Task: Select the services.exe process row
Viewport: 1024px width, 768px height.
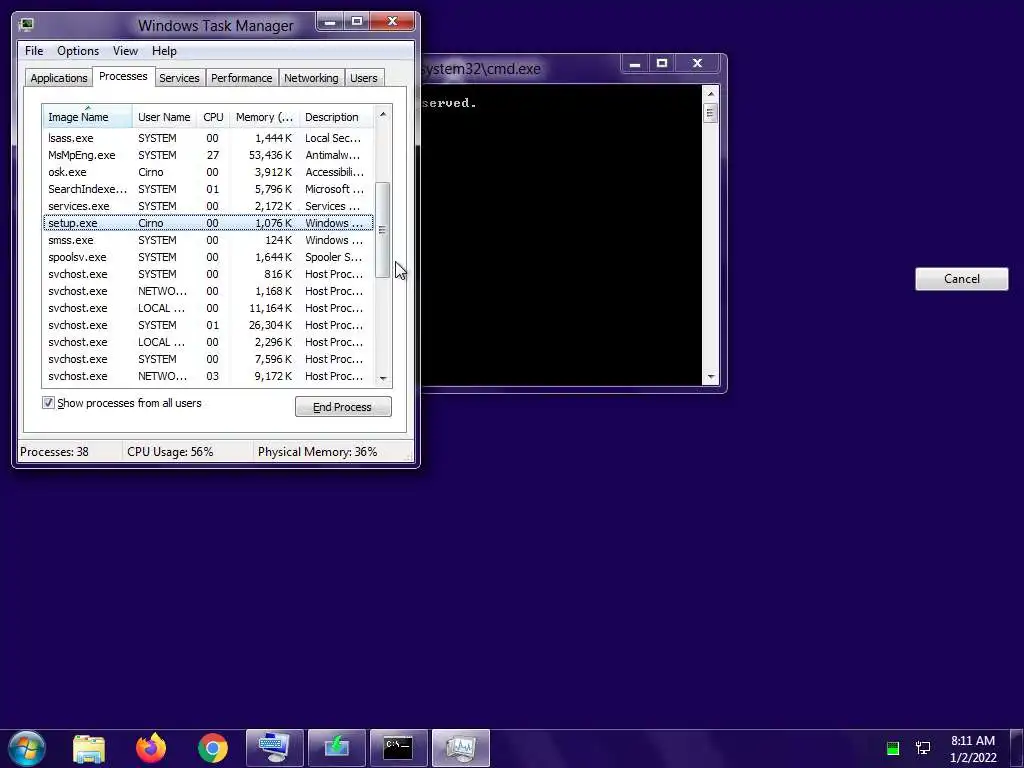Action: (208, 206)
